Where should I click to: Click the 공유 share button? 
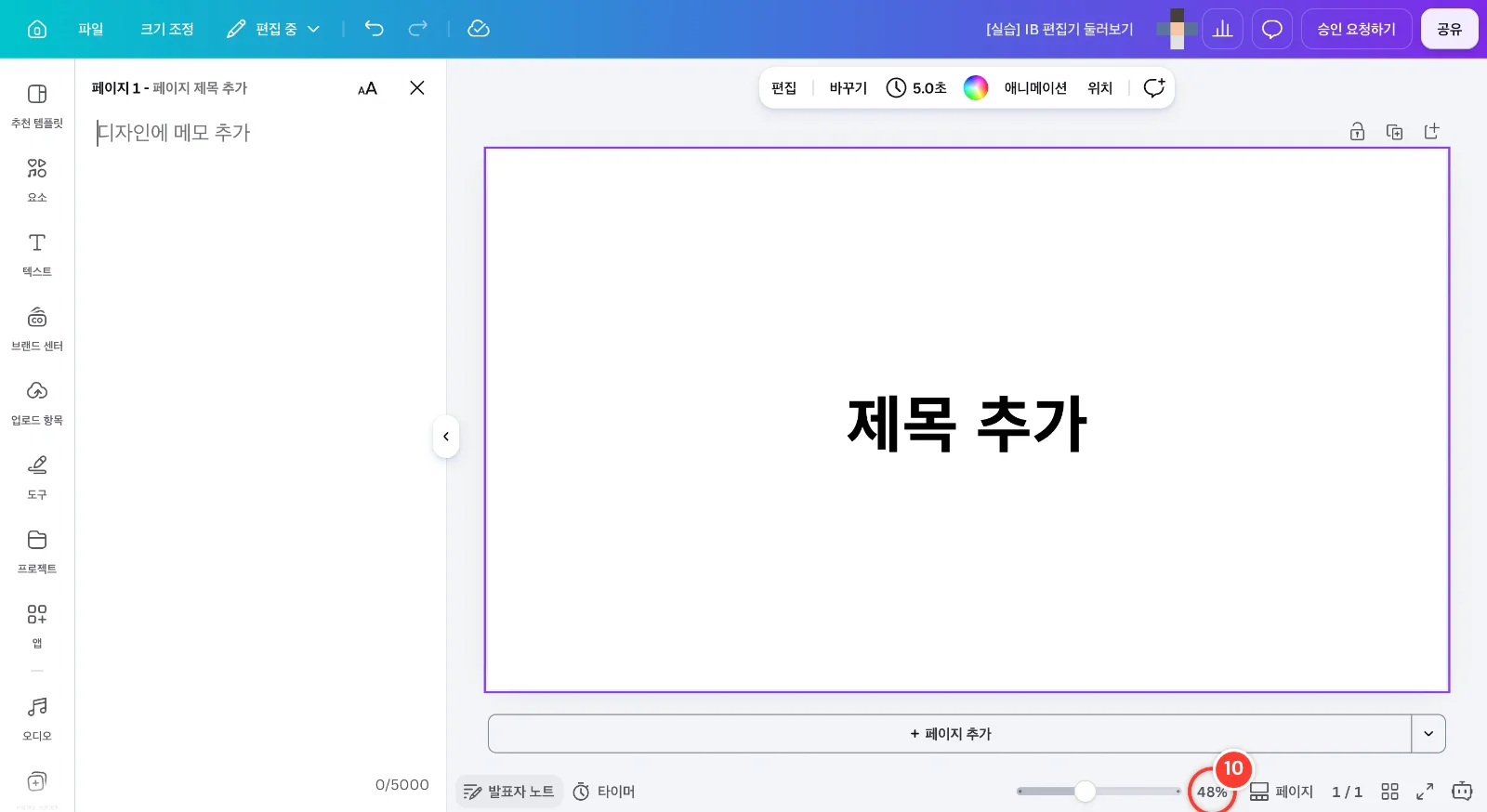tap(1450, 29)
